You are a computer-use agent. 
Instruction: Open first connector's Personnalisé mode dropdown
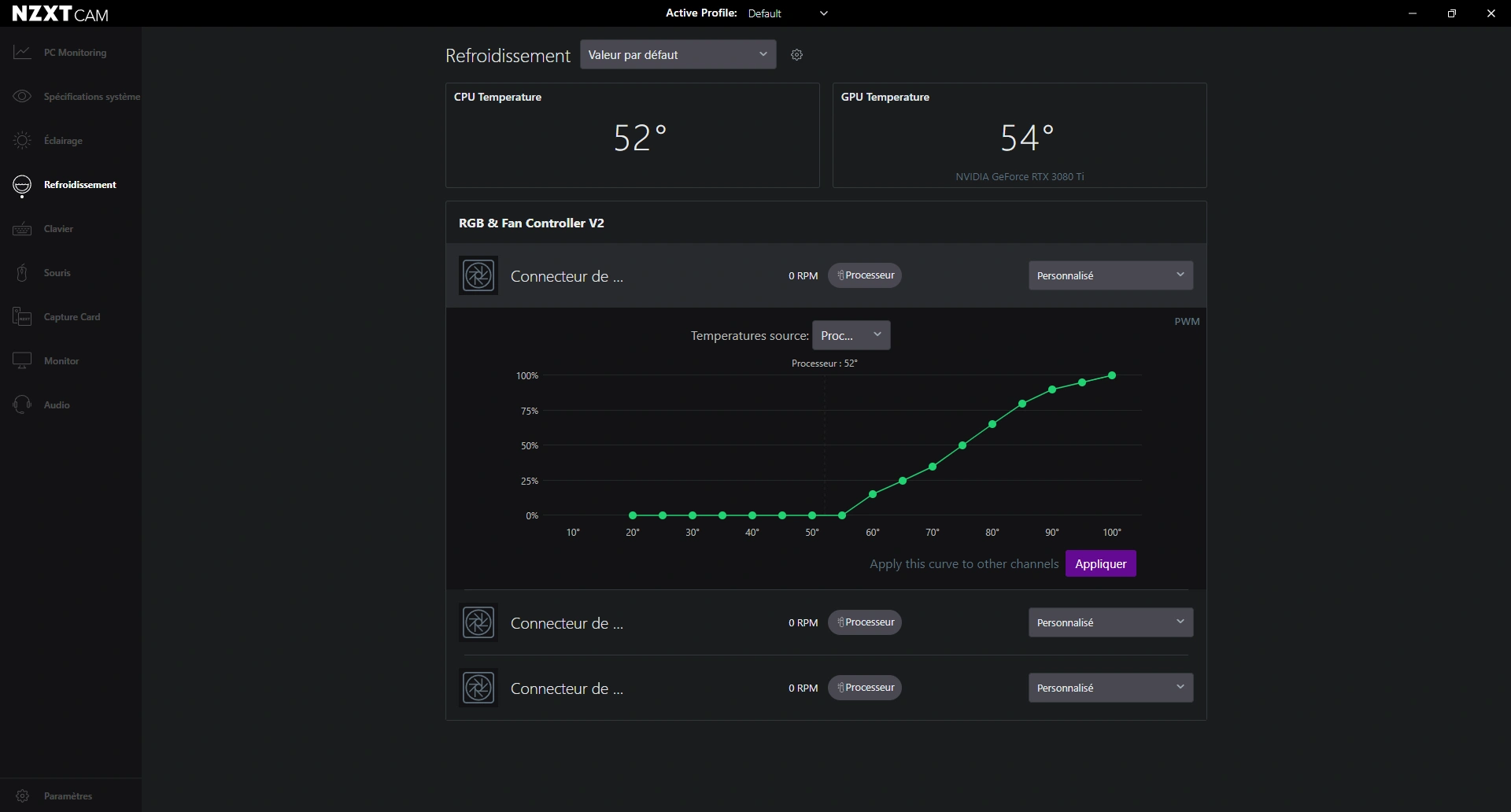tap(1110, 275)
